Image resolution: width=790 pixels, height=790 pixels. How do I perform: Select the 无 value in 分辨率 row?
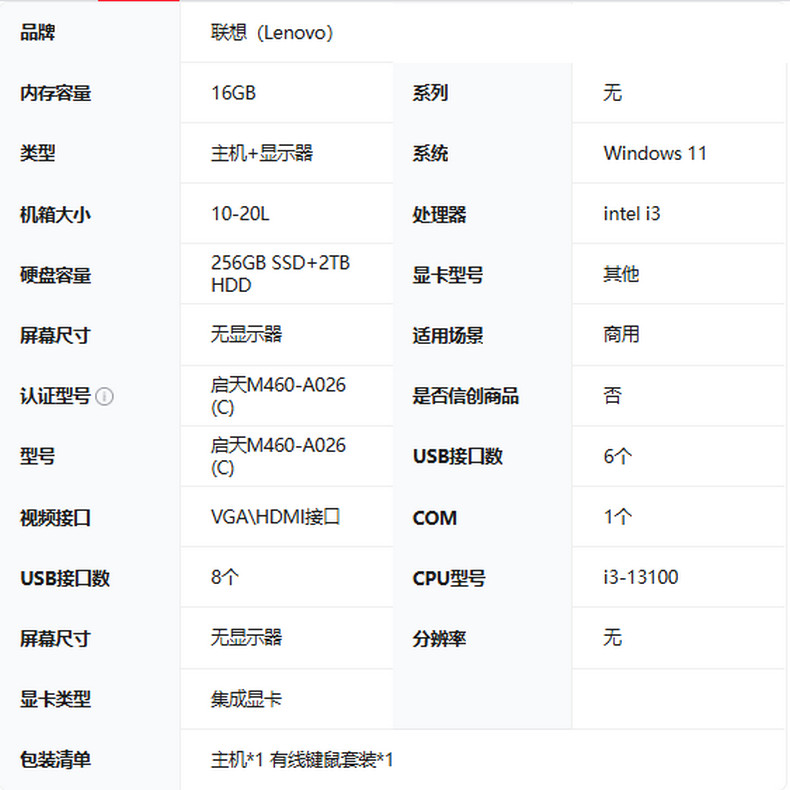[613, 638]
